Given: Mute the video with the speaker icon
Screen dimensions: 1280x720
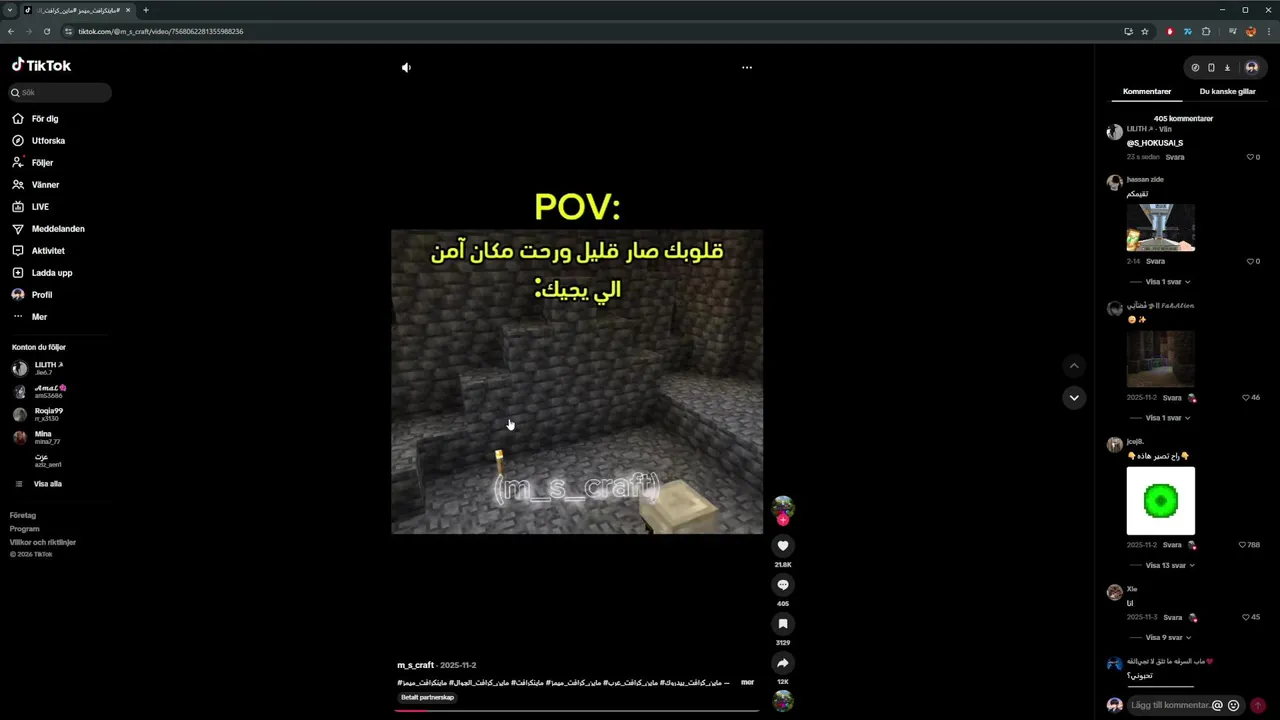Looking at the screenshot, I should tap(406, 68).
